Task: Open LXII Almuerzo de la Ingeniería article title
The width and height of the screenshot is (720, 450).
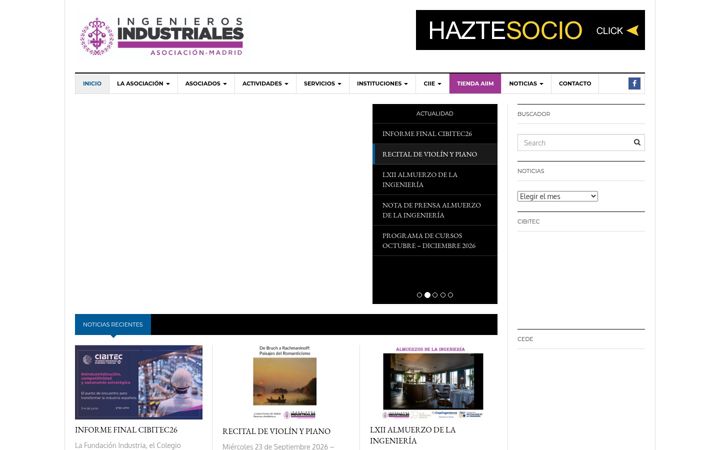Action: click(413, 435)
